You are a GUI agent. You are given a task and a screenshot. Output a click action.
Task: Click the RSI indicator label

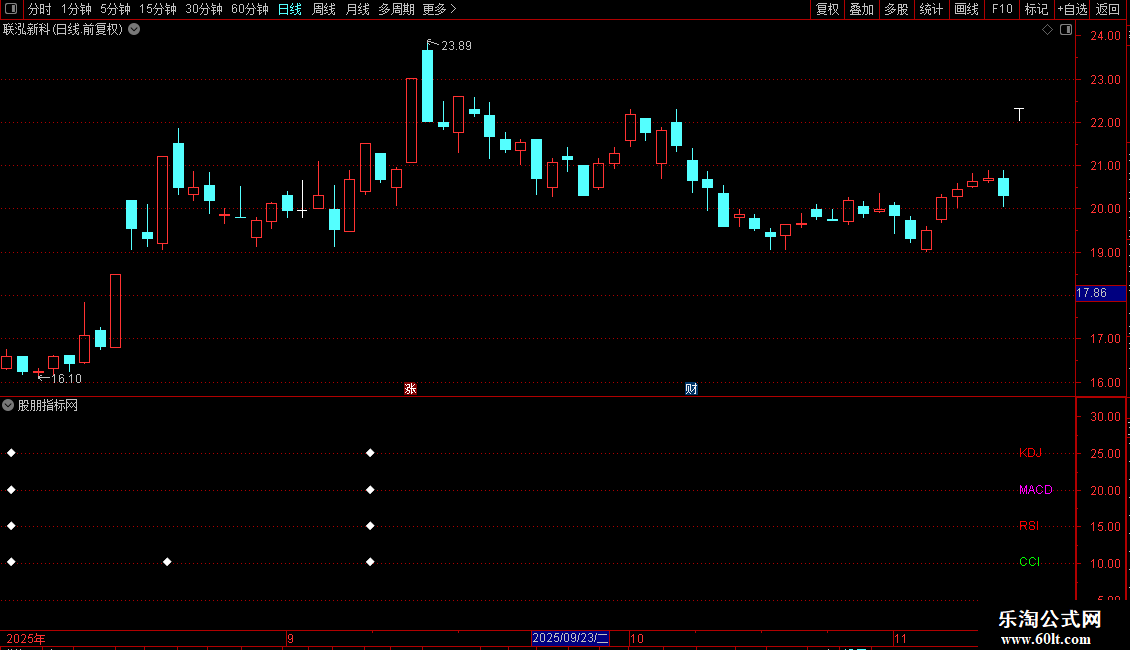[1029, 526]
